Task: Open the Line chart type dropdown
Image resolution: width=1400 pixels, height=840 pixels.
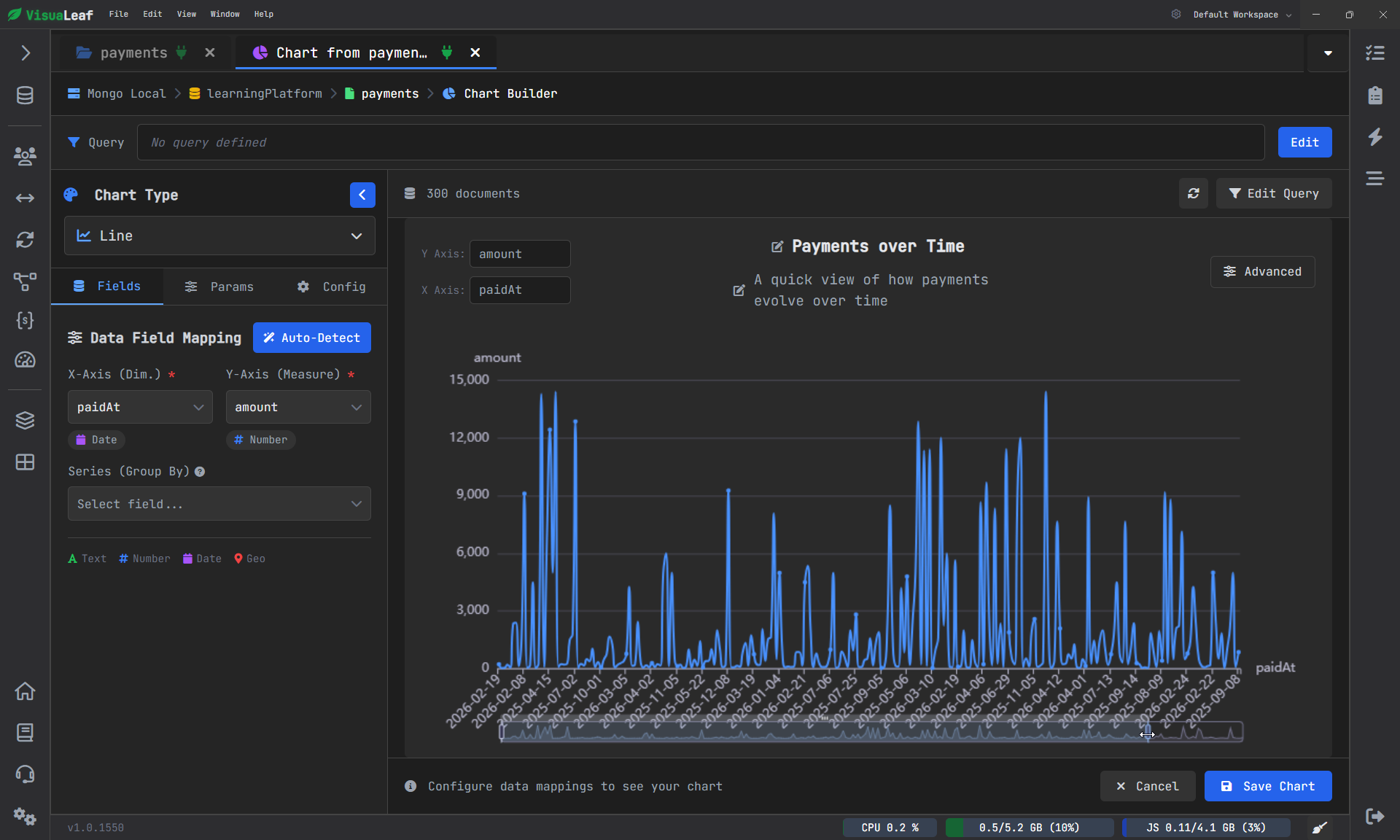Action: click(218, 236)
